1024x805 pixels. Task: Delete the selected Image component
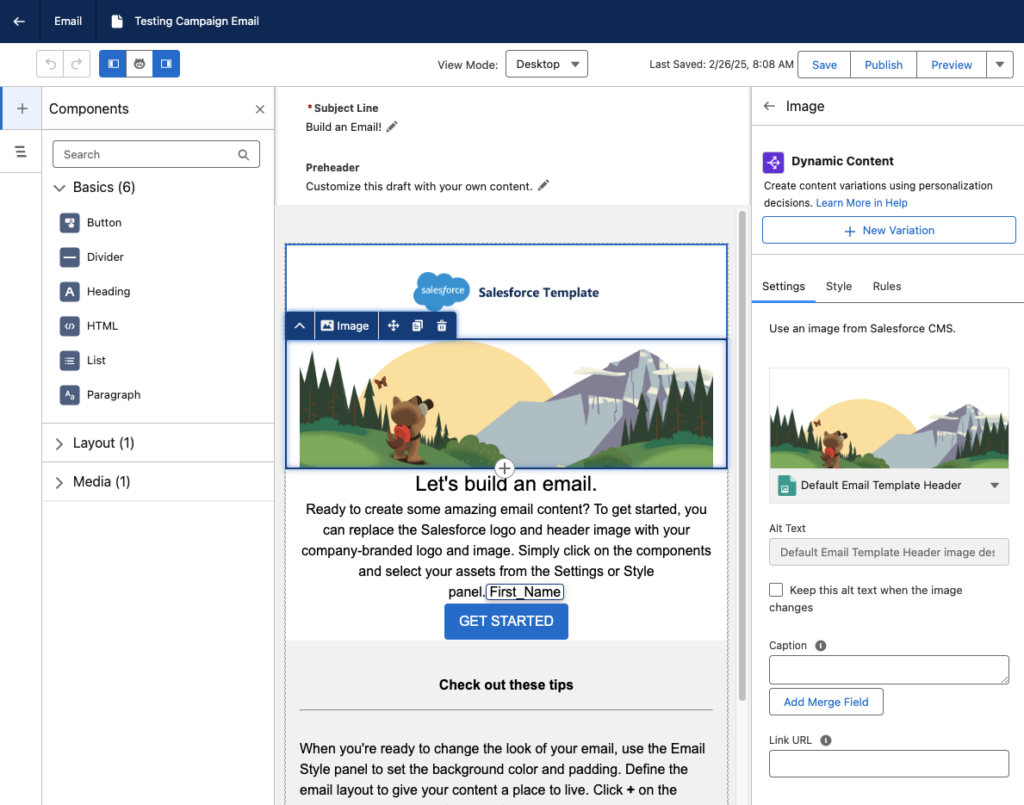coord(442,326)
